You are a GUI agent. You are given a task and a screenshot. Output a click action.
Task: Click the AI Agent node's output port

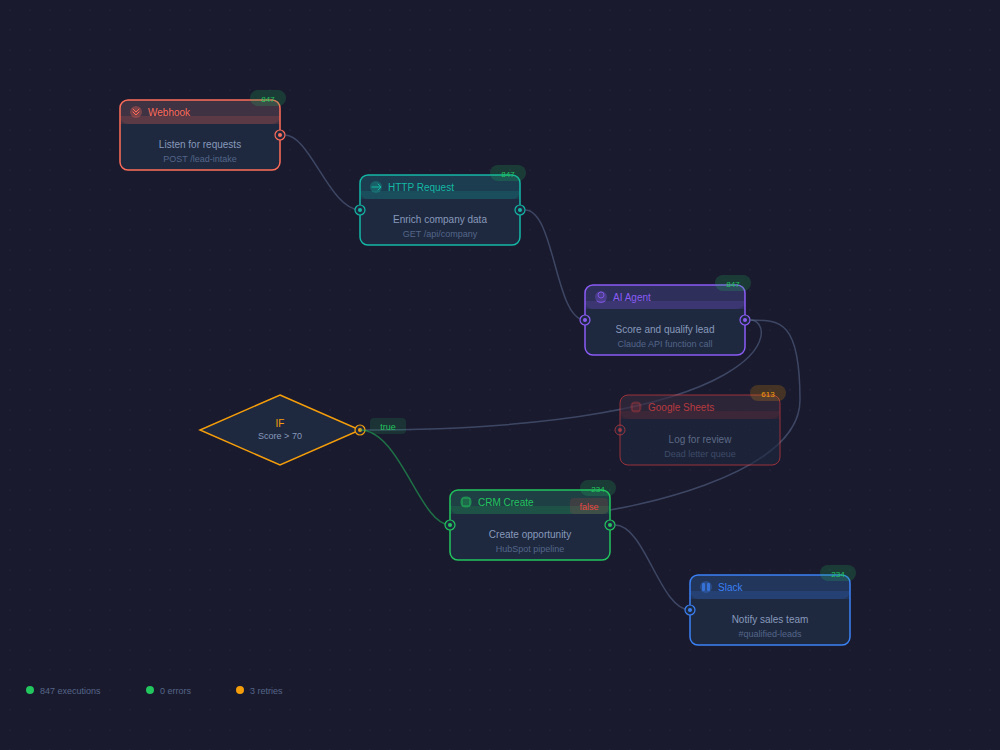point(745,320)
